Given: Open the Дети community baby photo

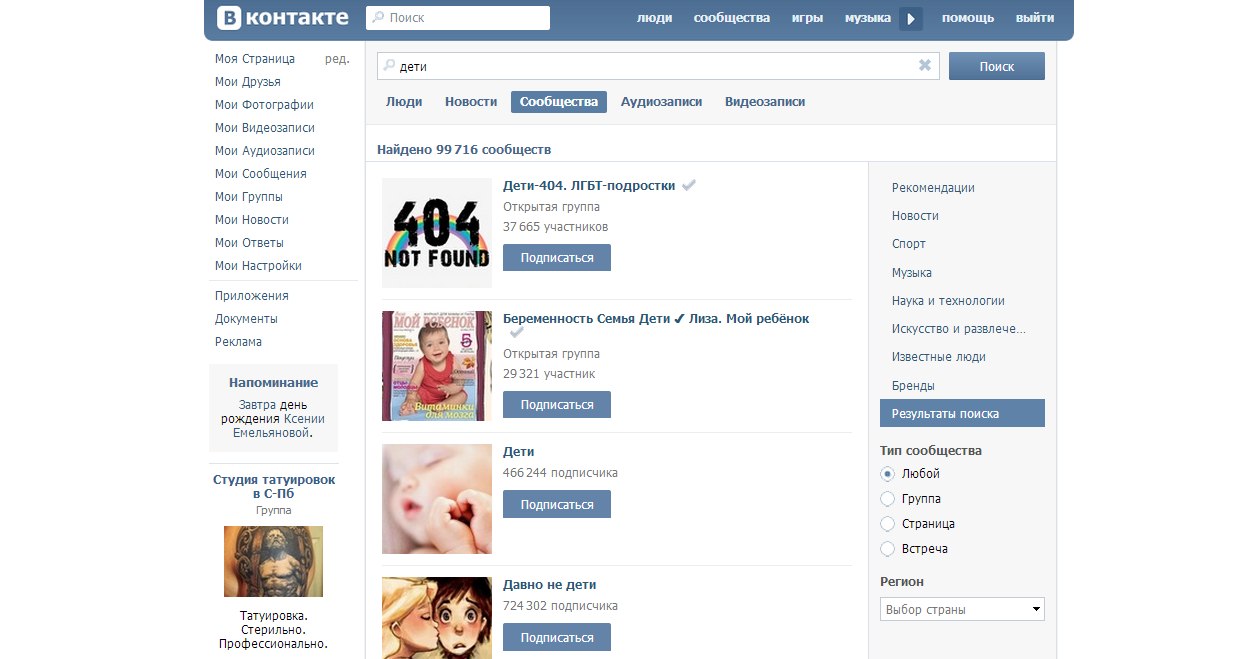Looking at the screenshot, I should (437, 499).
